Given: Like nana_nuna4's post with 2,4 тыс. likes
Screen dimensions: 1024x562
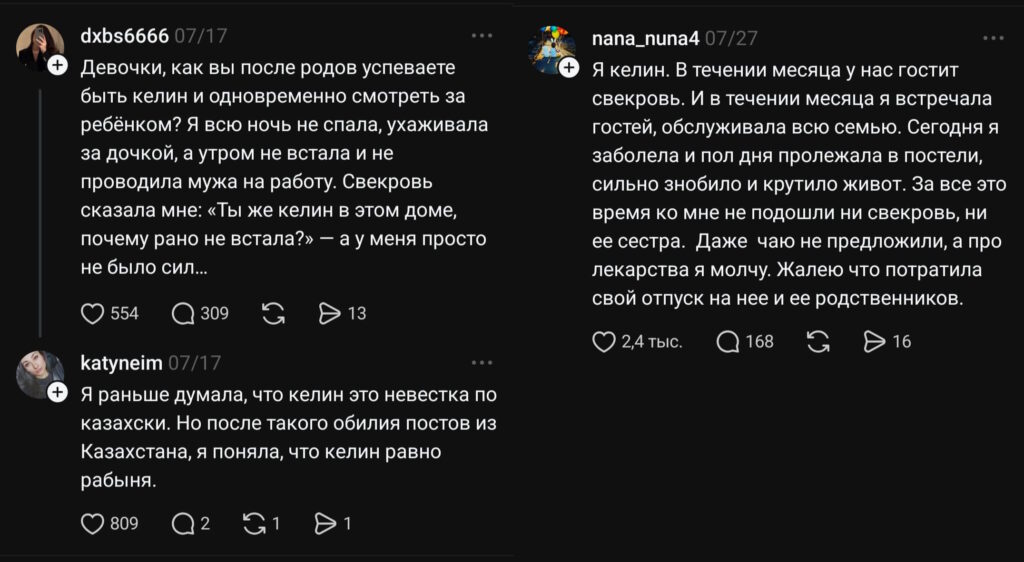Looking at the screenshot, I should (604, 342).
